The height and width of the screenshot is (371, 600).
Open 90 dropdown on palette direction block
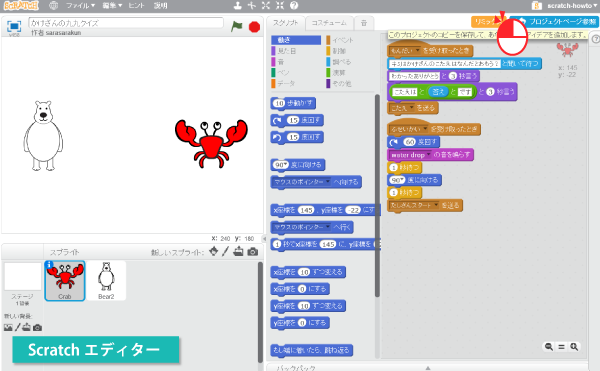pyautogui.click(x=286, y=165)
